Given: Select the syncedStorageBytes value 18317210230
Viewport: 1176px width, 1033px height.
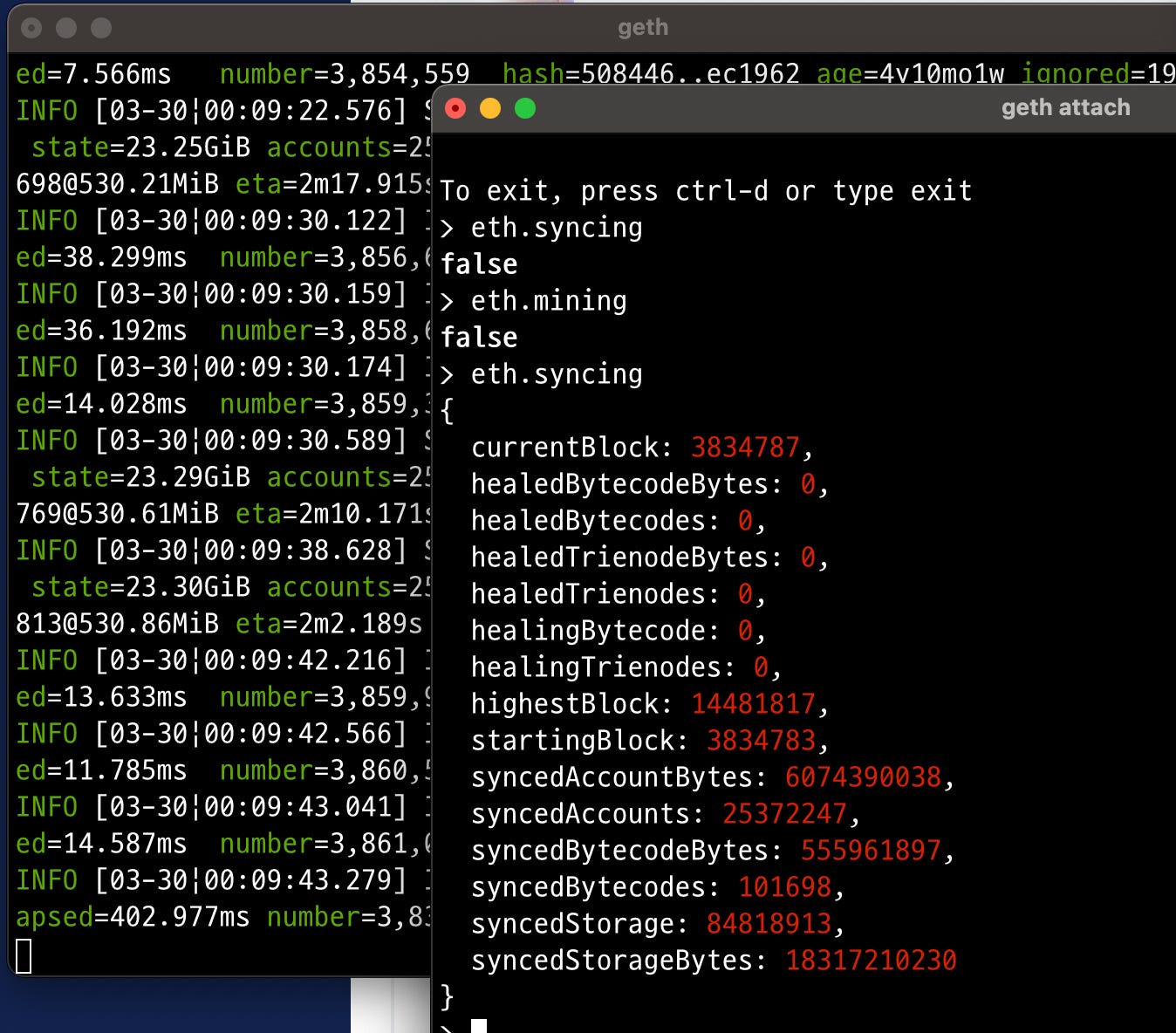Looking at the screenshot, I should pos(871,961).
